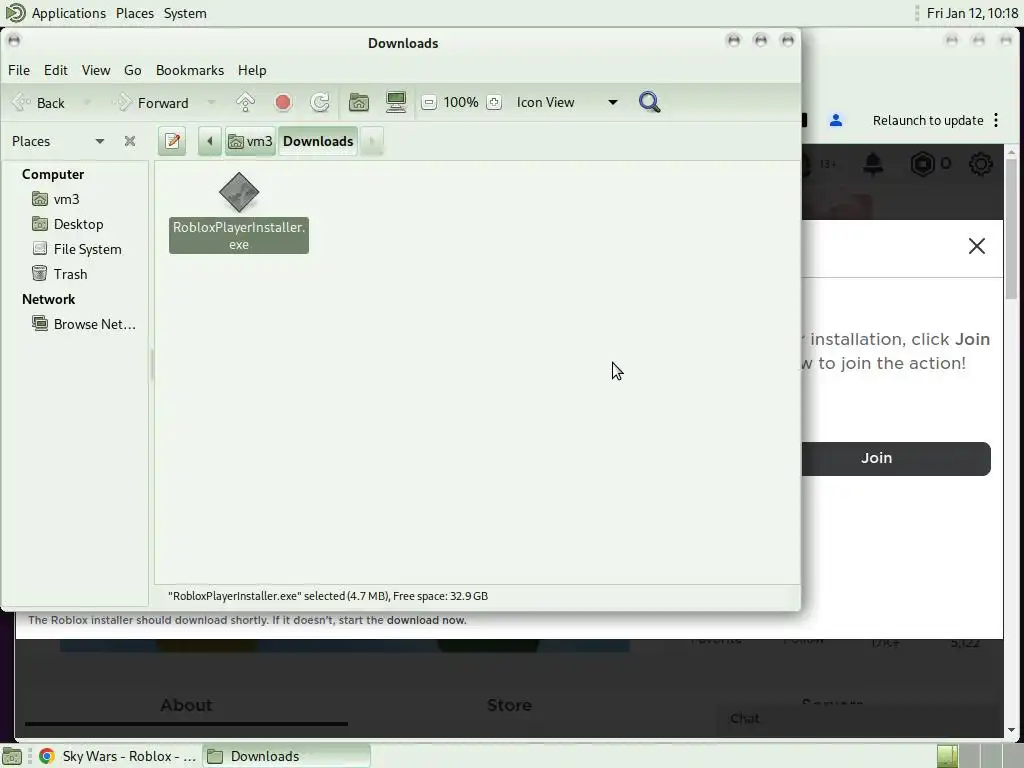The width and height of the screenshot is (1024, 768).
Task: Open Browse Network in the sidebar
Action: (95, 324)
